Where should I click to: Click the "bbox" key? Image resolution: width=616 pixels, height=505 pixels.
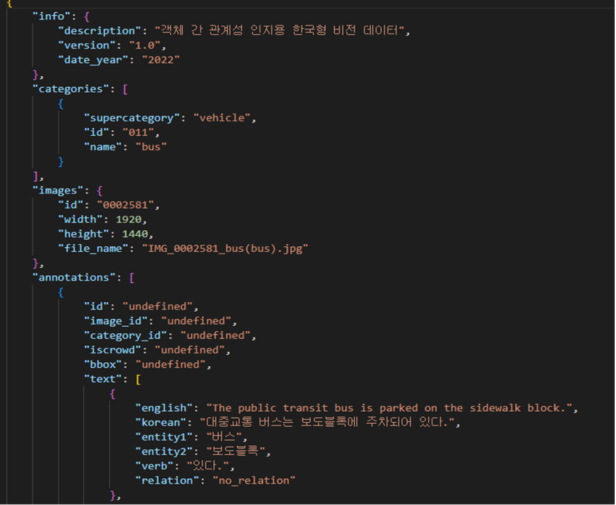[103, 365]
